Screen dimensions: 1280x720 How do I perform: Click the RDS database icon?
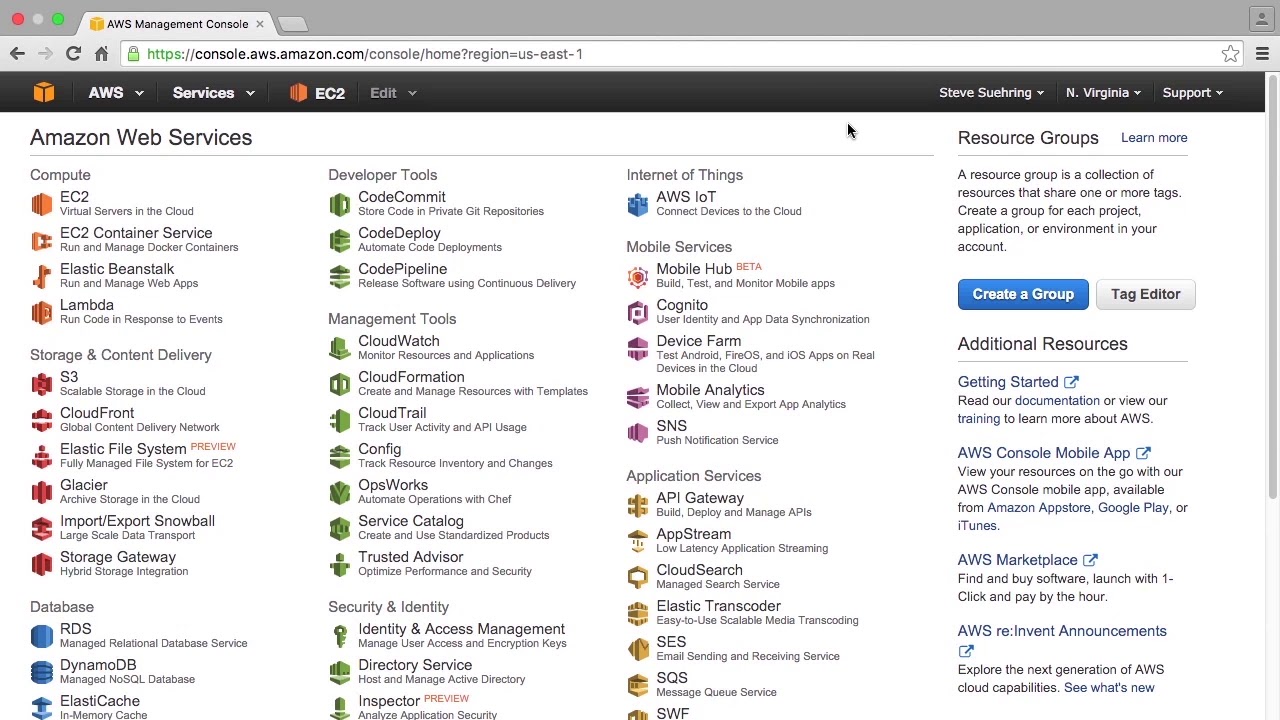pos(41,636)
